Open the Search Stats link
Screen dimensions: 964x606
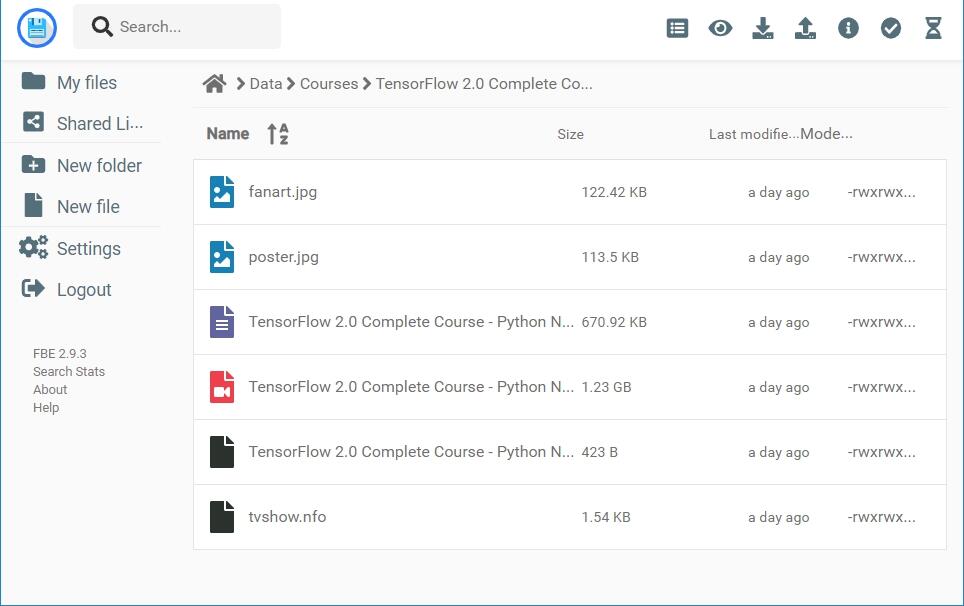click(x=69, y=372)
